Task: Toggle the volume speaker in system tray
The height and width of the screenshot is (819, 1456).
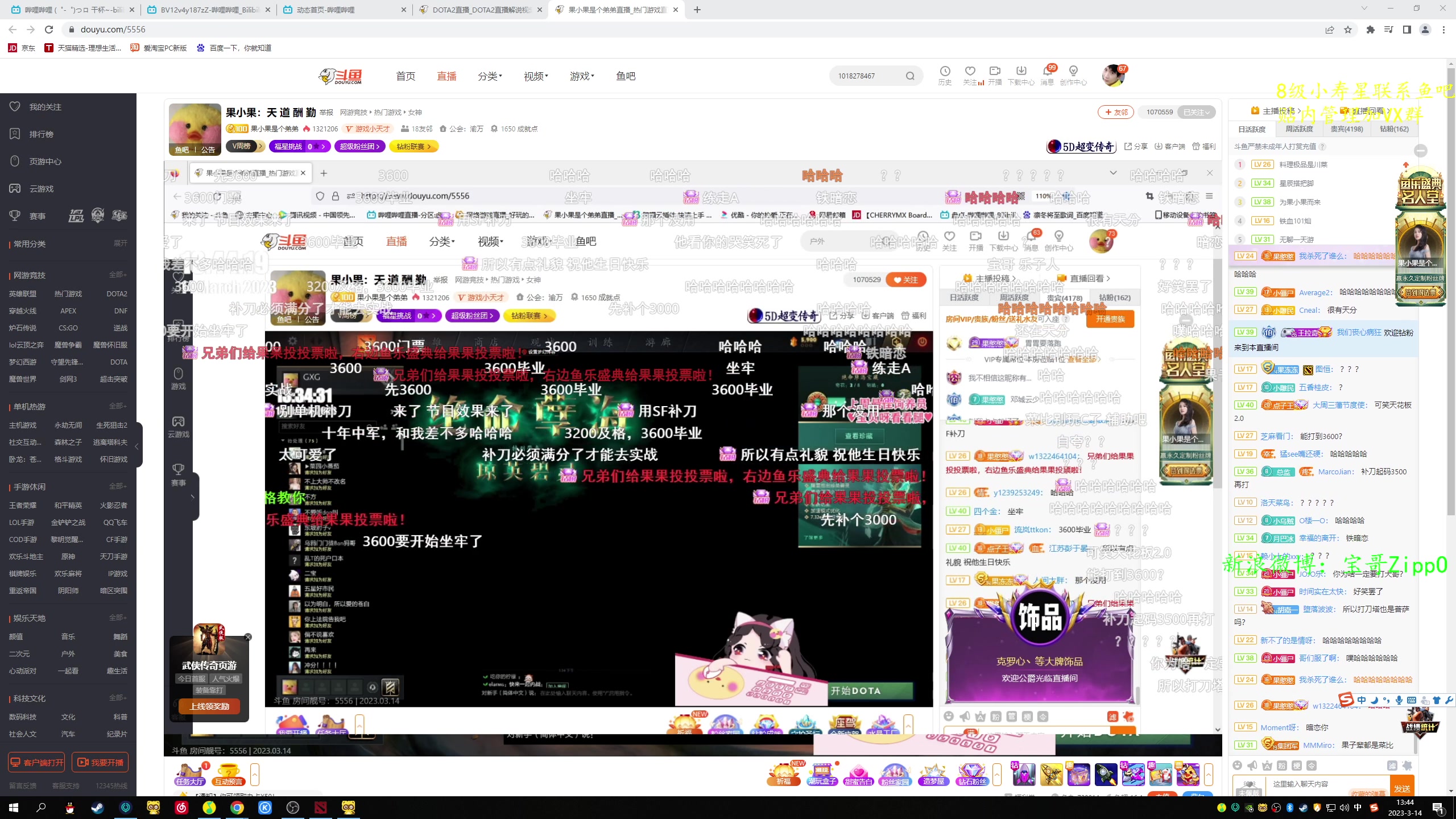Action: pos(1345,808)
